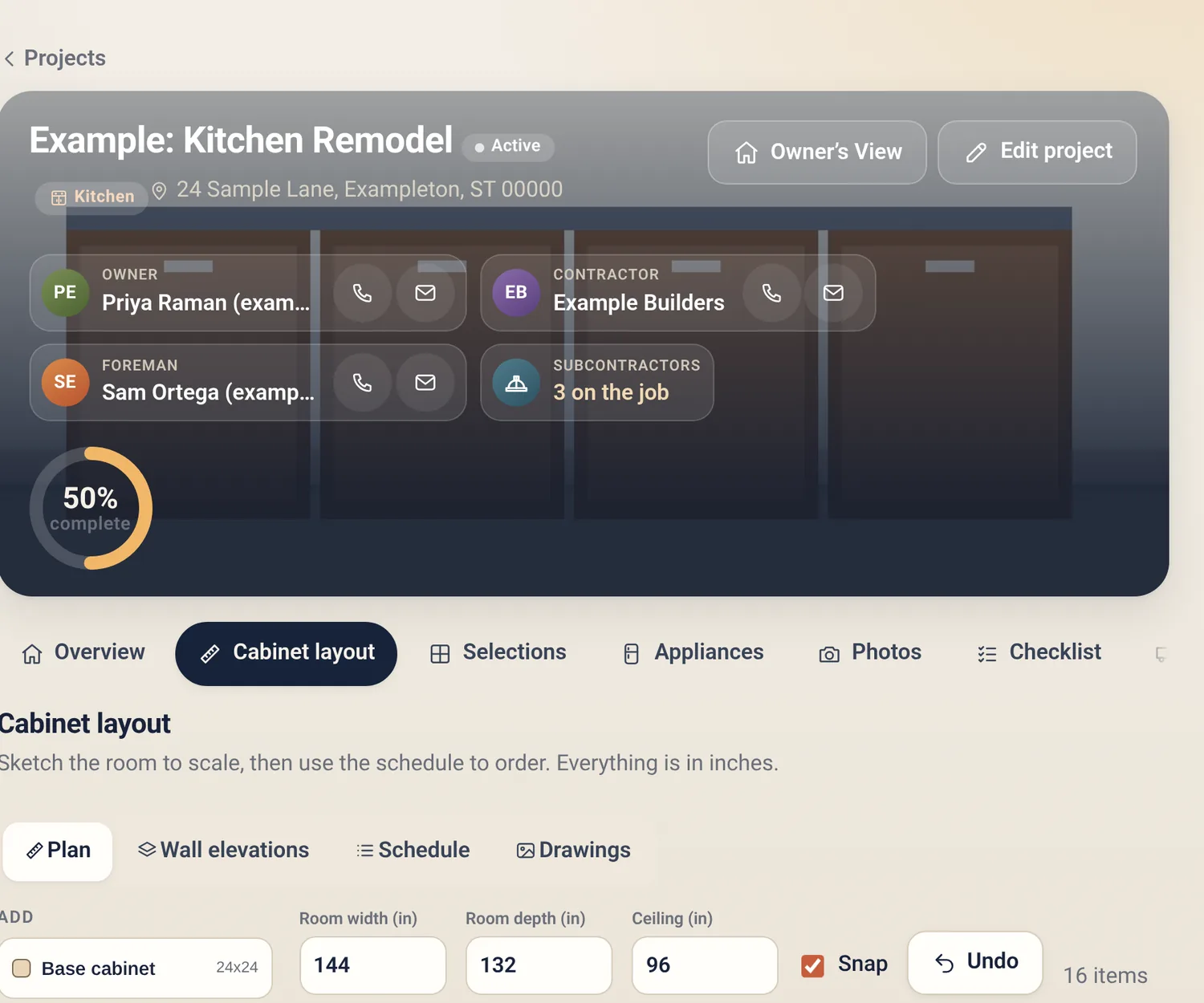The image size is (1204, 1003).
Task: Click the Kitchen category tag
Action: 92,197
